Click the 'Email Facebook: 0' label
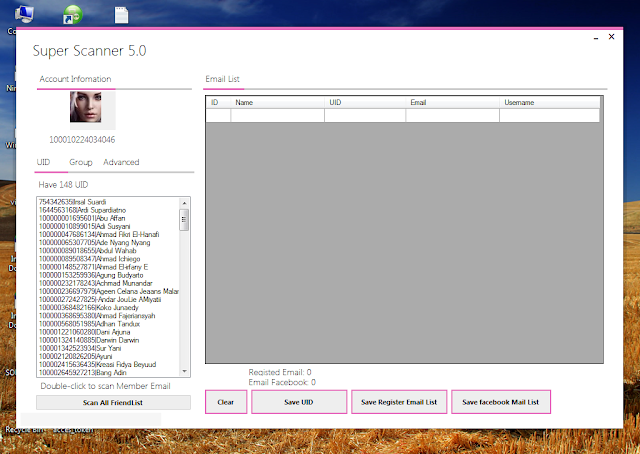640x454 pixels. pyautogui.click(x=282, y=382)
